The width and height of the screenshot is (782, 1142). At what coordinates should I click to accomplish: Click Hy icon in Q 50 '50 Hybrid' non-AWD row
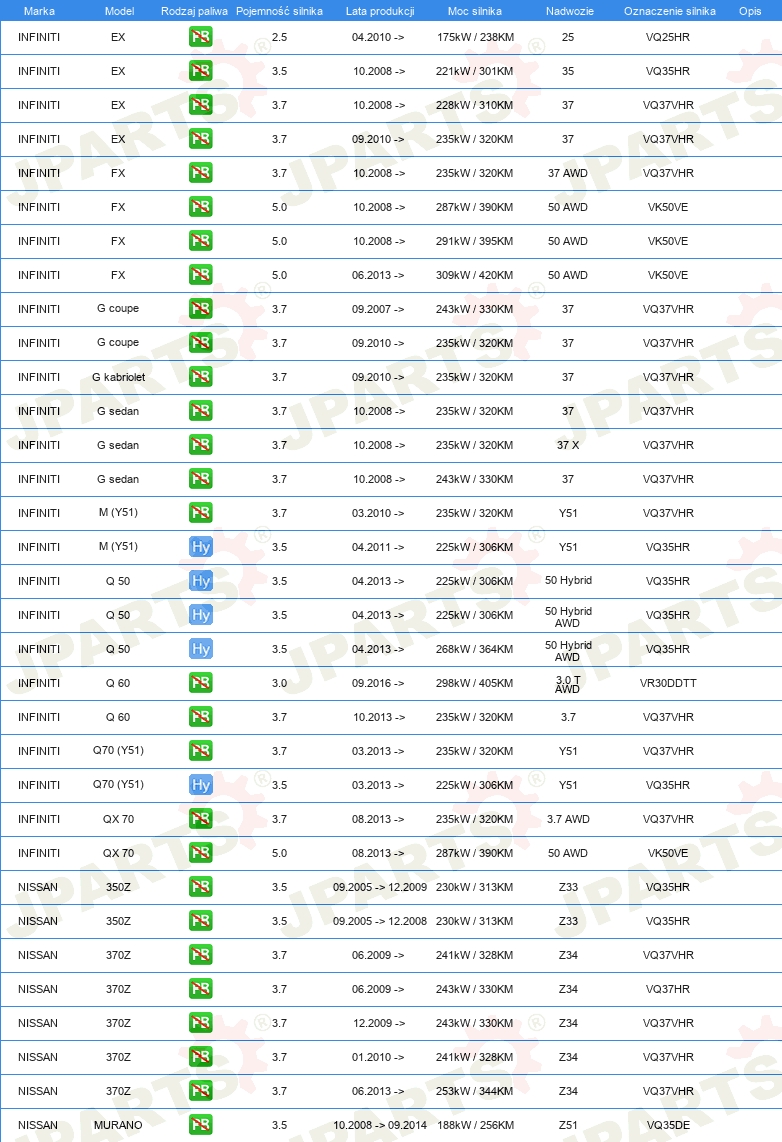click(x=200, y=580)
